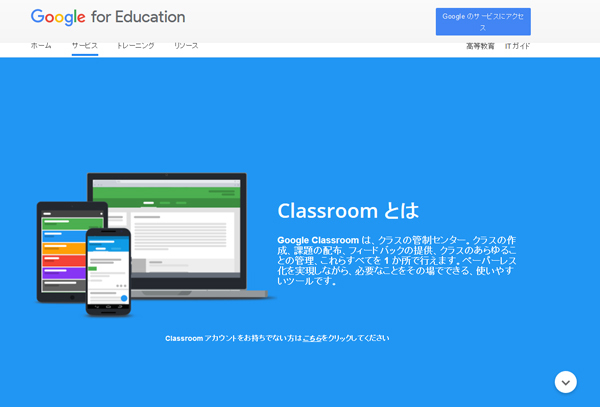Go to the 高等教育 link
600x407 pixels.
480,46
